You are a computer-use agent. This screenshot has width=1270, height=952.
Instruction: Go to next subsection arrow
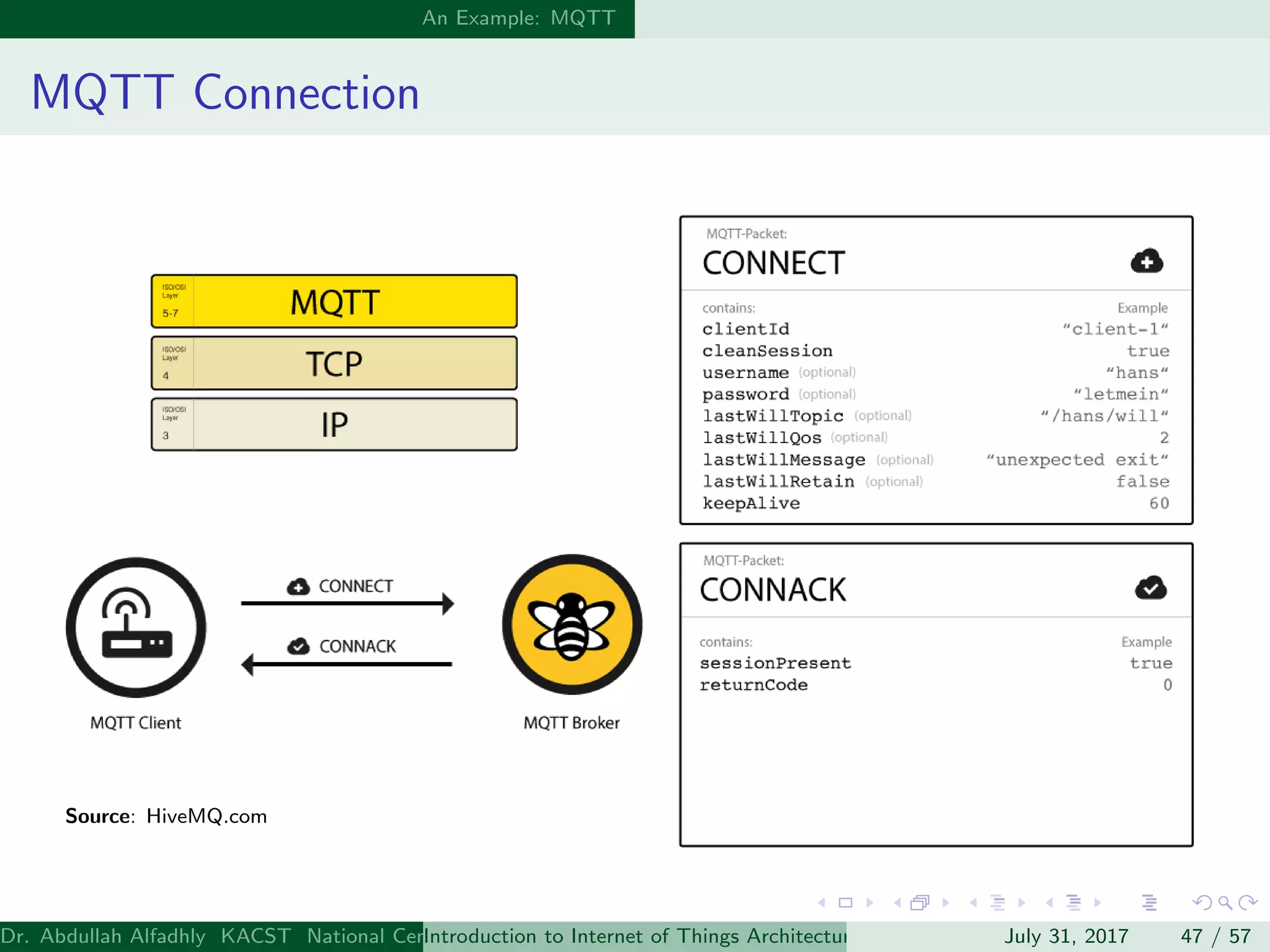click(1021, 902)
